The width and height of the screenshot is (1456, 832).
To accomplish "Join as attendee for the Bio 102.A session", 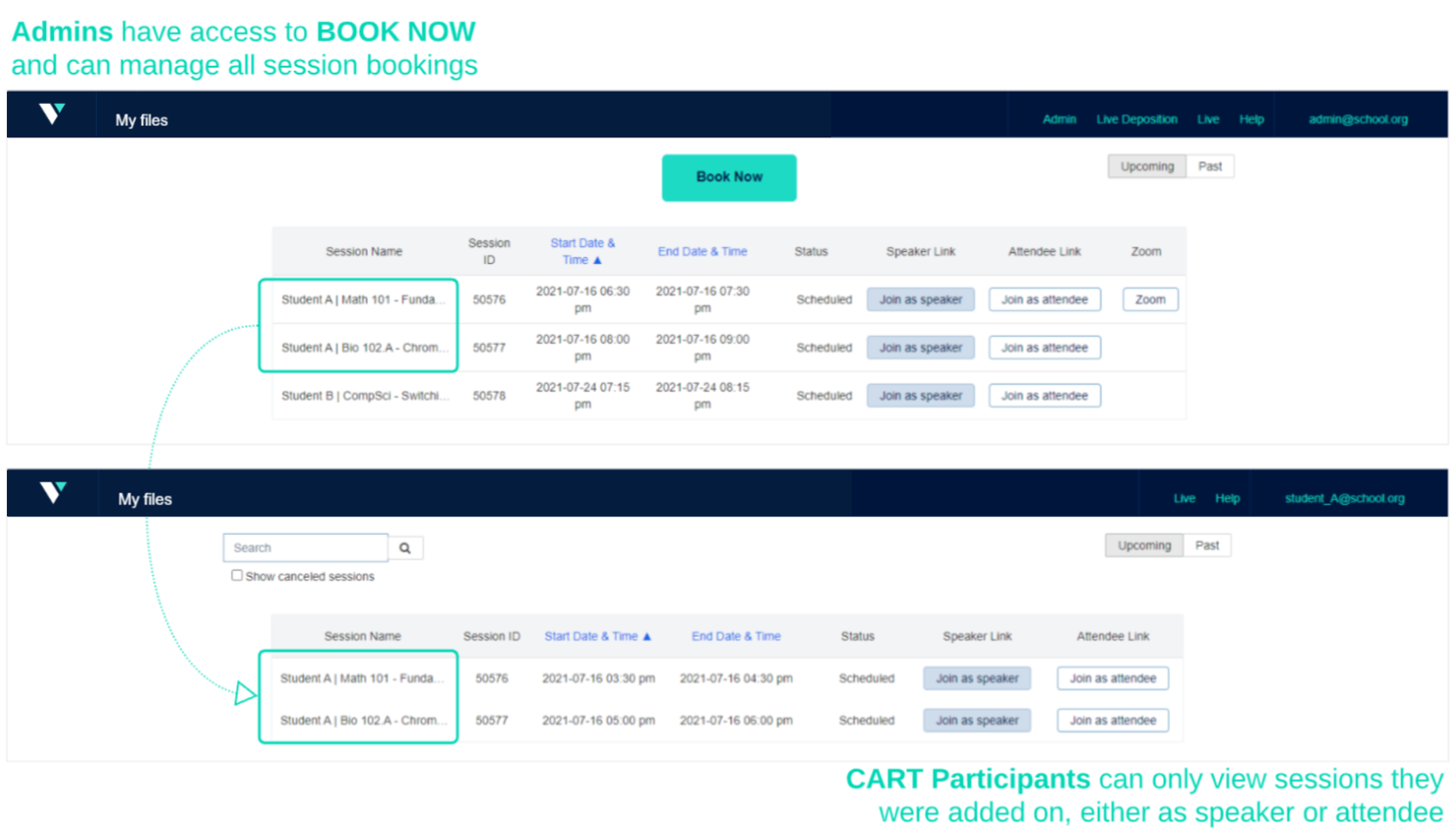I will point(1044,347).
